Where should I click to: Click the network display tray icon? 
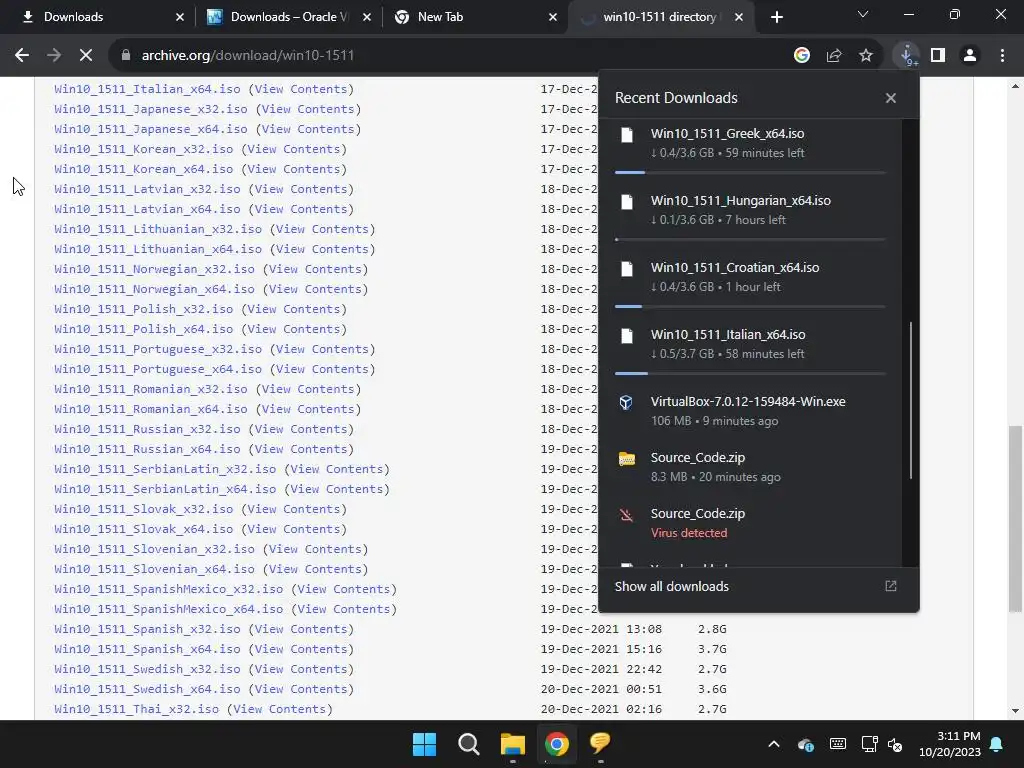(x=869, y=744)
